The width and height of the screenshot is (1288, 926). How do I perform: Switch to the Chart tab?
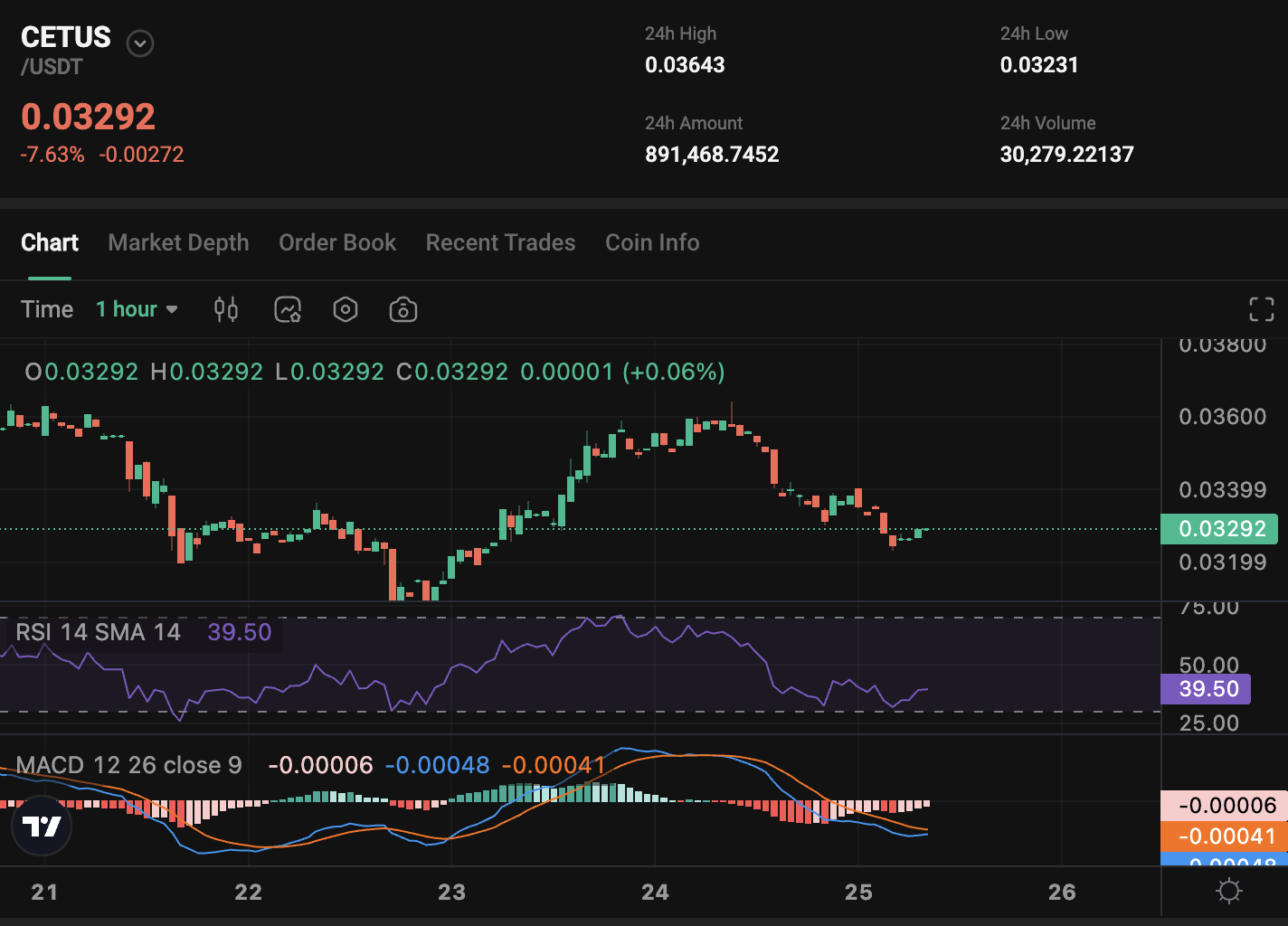[x=50, y=242]
